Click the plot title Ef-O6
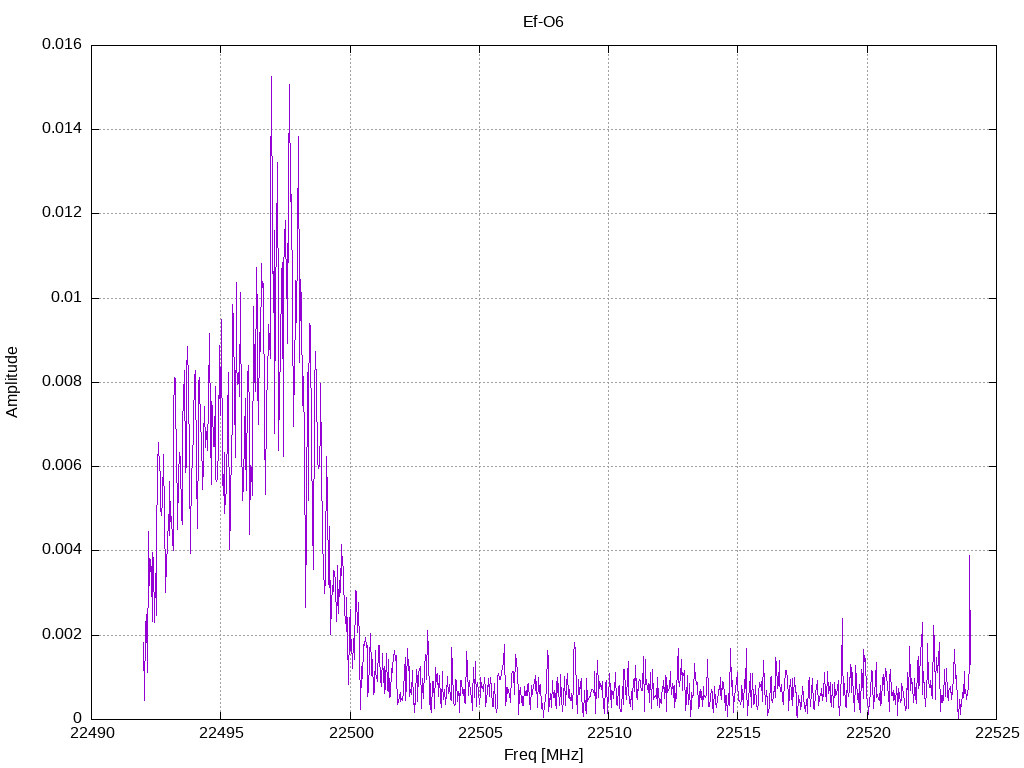1024x768 pixels. (x=543, y=21)
